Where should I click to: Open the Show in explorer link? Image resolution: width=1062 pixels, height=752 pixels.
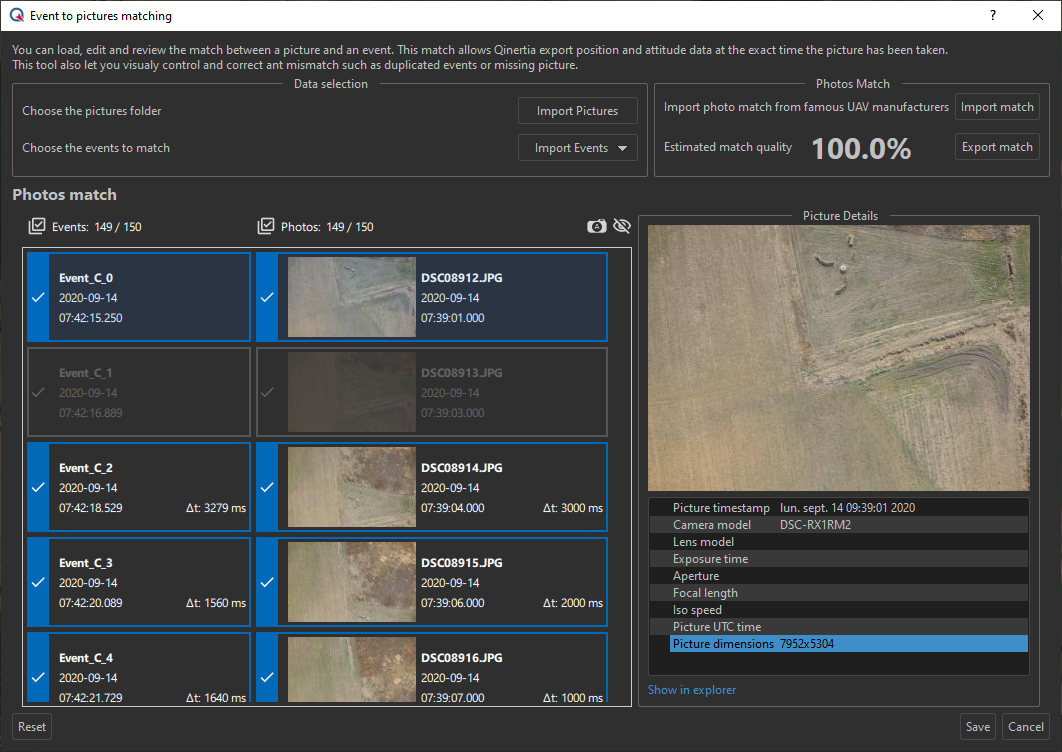pos(691,690)
